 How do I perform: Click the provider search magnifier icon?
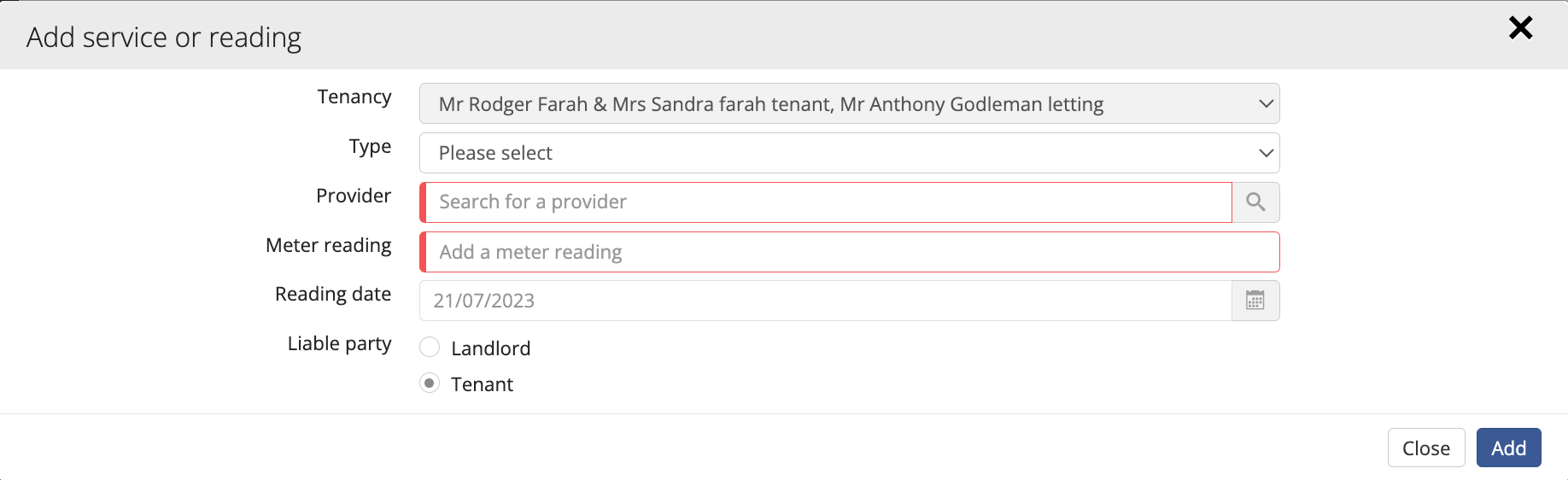pyautogui.click(x=1255, y=202)
